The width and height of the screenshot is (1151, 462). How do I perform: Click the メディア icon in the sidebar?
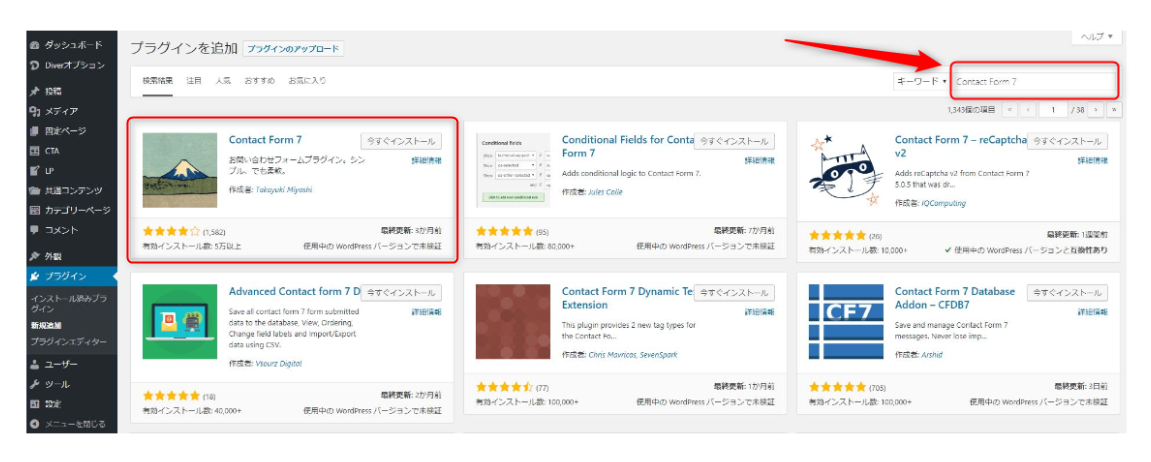point(35,111)
